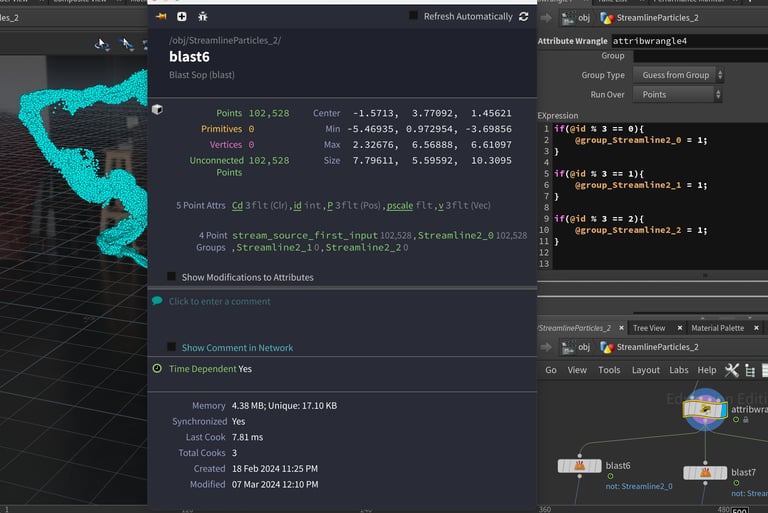Open the Group Type dropdown
768x513 pixels.
(678, 75)
